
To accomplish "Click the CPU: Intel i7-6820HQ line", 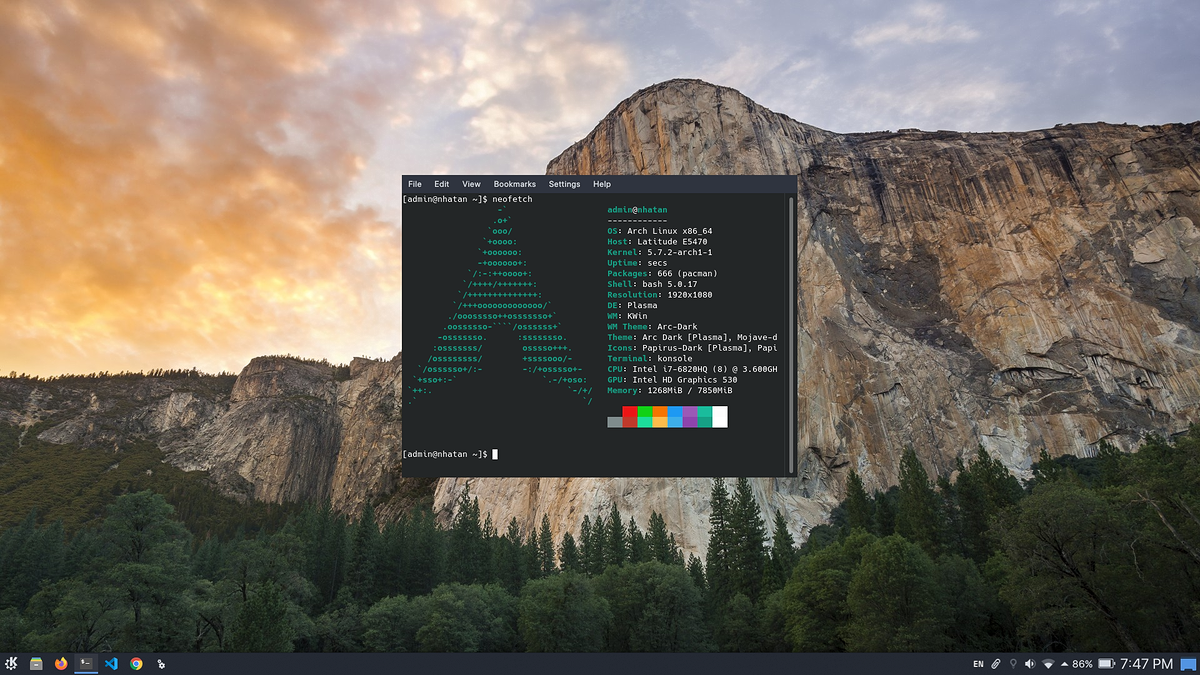I will pyautogui.click(x=692, y=370).
